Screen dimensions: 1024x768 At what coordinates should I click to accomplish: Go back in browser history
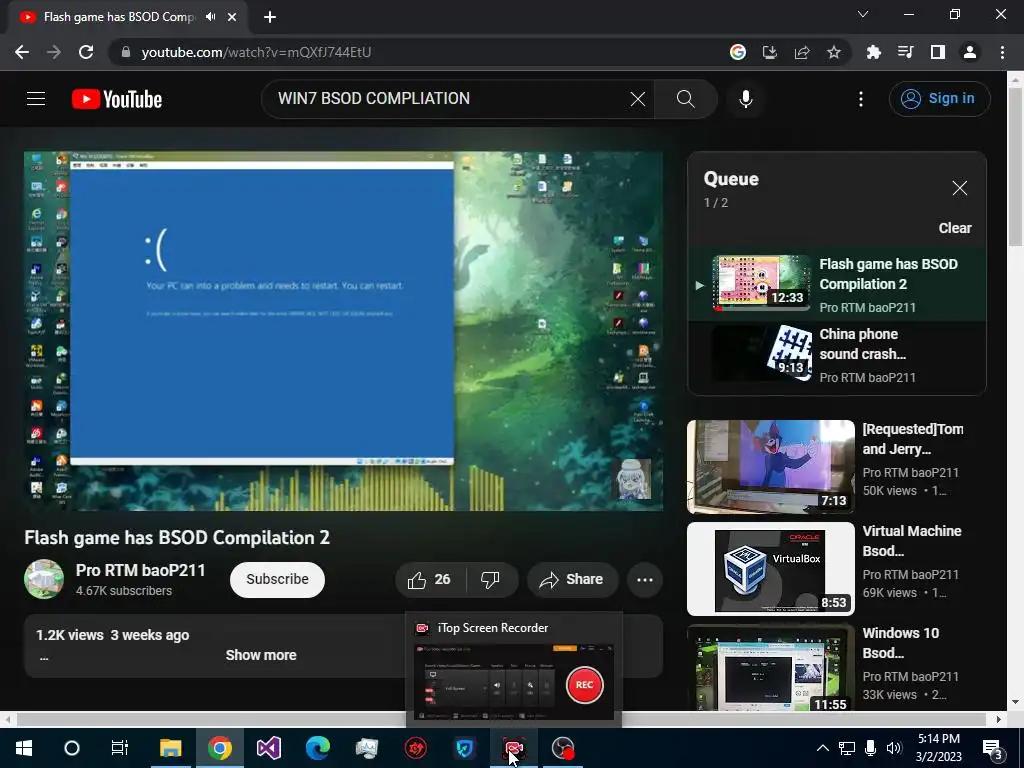pos(22,52)
